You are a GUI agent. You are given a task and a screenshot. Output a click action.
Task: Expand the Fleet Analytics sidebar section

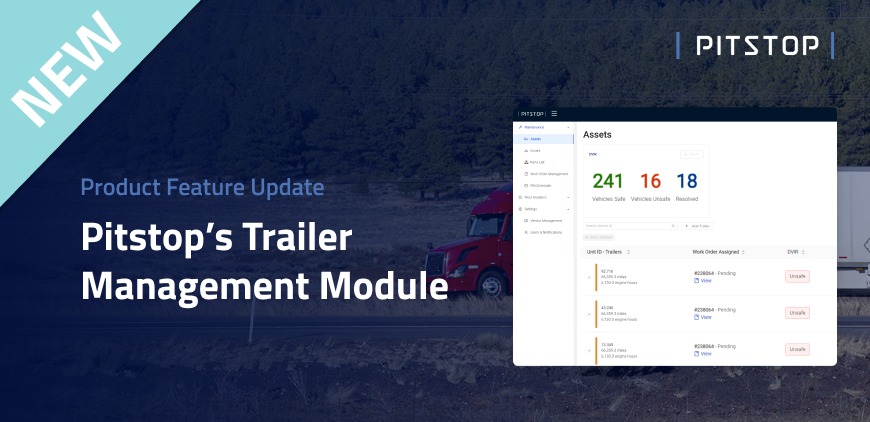click(x=568, y=197)
